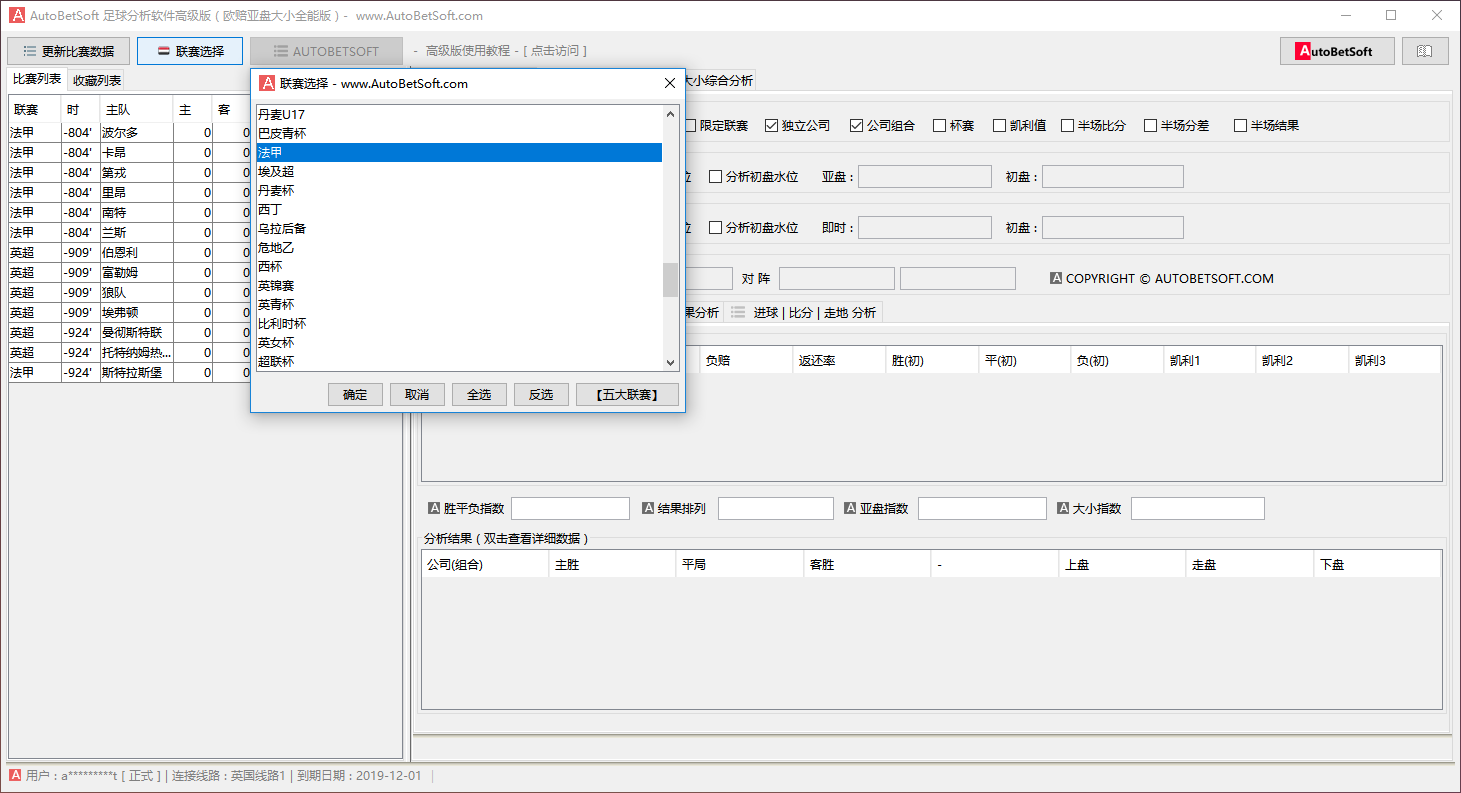The image size is (1461, 793).
Task: Open the 进球 | 比分 | 走地 分析 tab
Action: tap(803, 313)
